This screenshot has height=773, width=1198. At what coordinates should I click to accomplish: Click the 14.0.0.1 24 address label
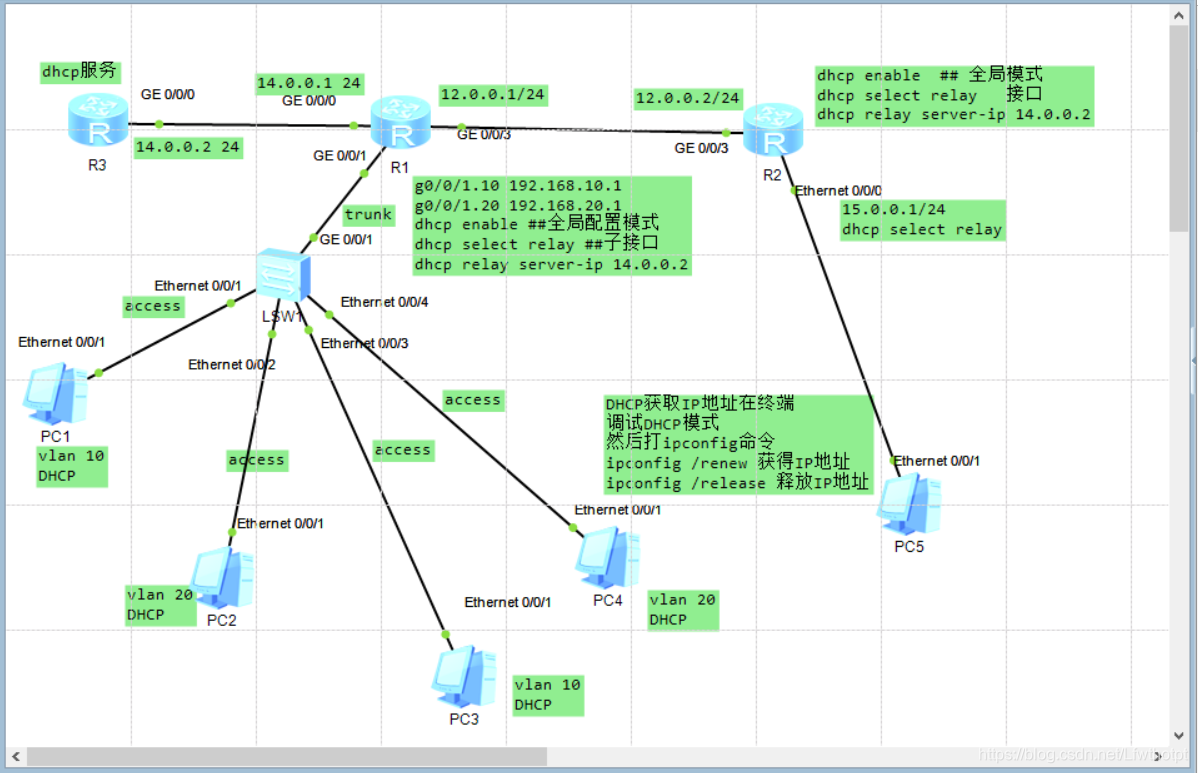tap(309, 83)
